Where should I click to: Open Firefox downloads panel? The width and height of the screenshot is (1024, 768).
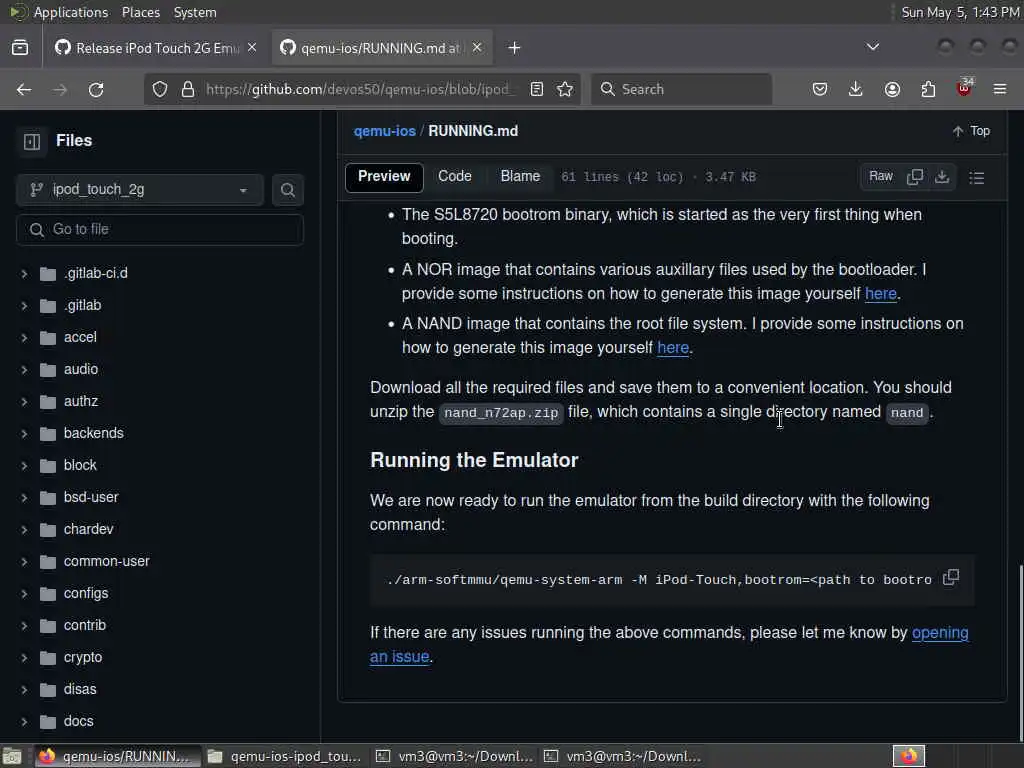(856, 89)
